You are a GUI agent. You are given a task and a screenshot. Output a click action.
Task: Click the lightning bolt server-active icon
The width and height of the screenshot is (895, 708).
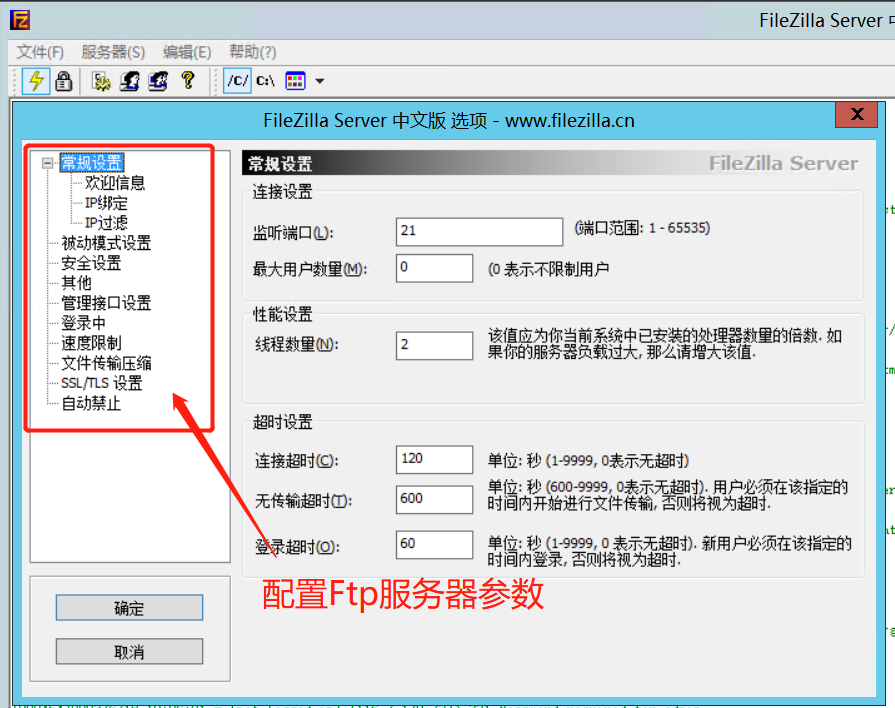[x=36, y=81]
